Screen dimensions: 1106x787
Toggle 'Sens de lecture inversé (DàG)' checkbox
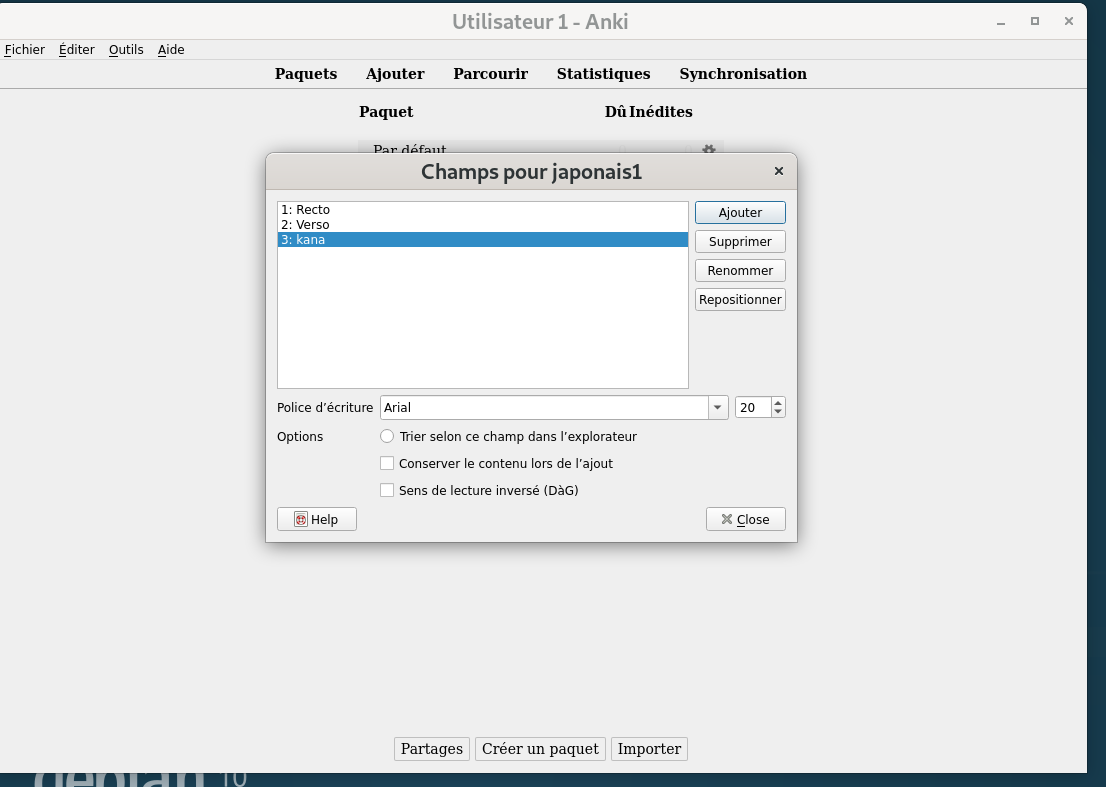[387, 491]
